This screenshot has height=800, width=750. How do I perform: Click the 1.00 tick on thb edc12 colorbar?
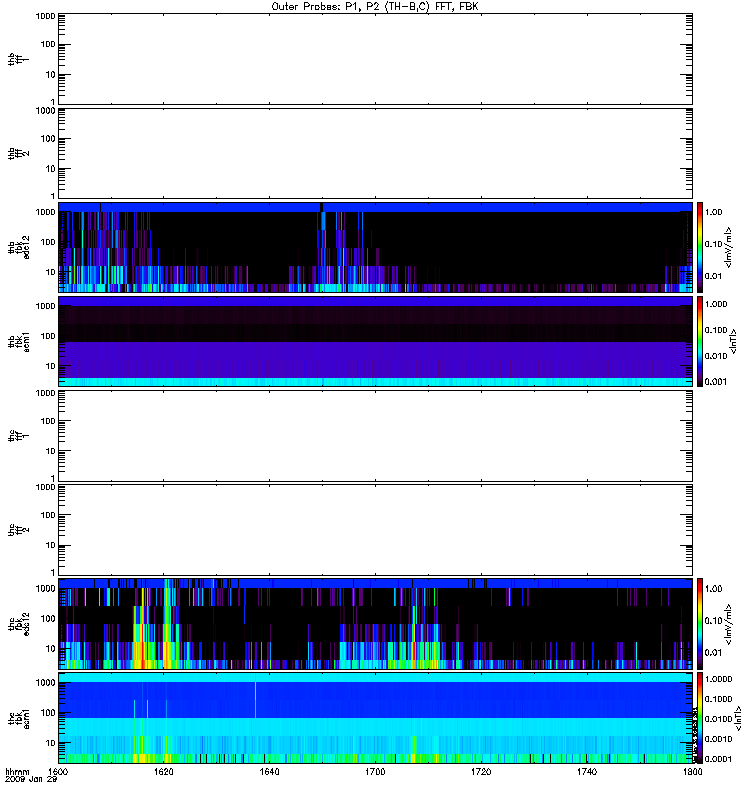(714, 212)
